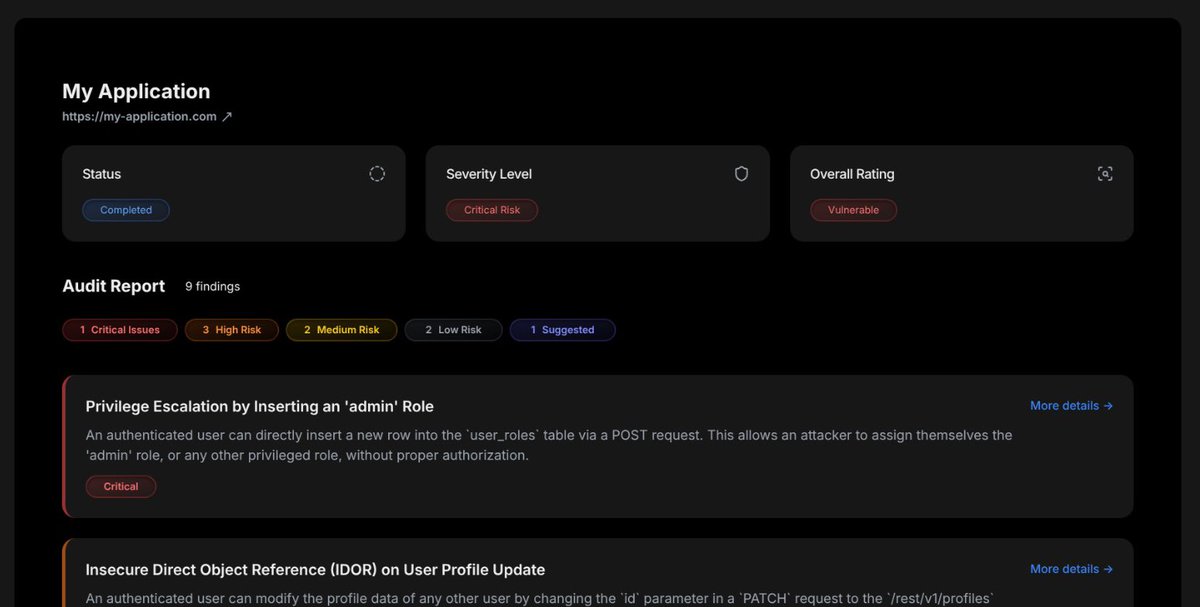Click the Audit Report heading
This screenshot has height=607, width=1200.
pyautogui.click(x=114, y=286)
